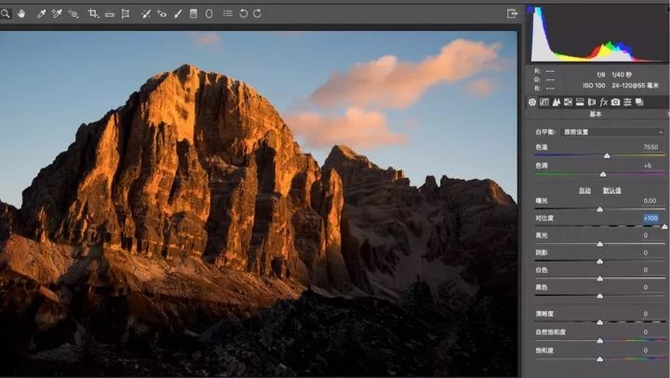Switch to the Tone Curve panel tab

[544, 102]
